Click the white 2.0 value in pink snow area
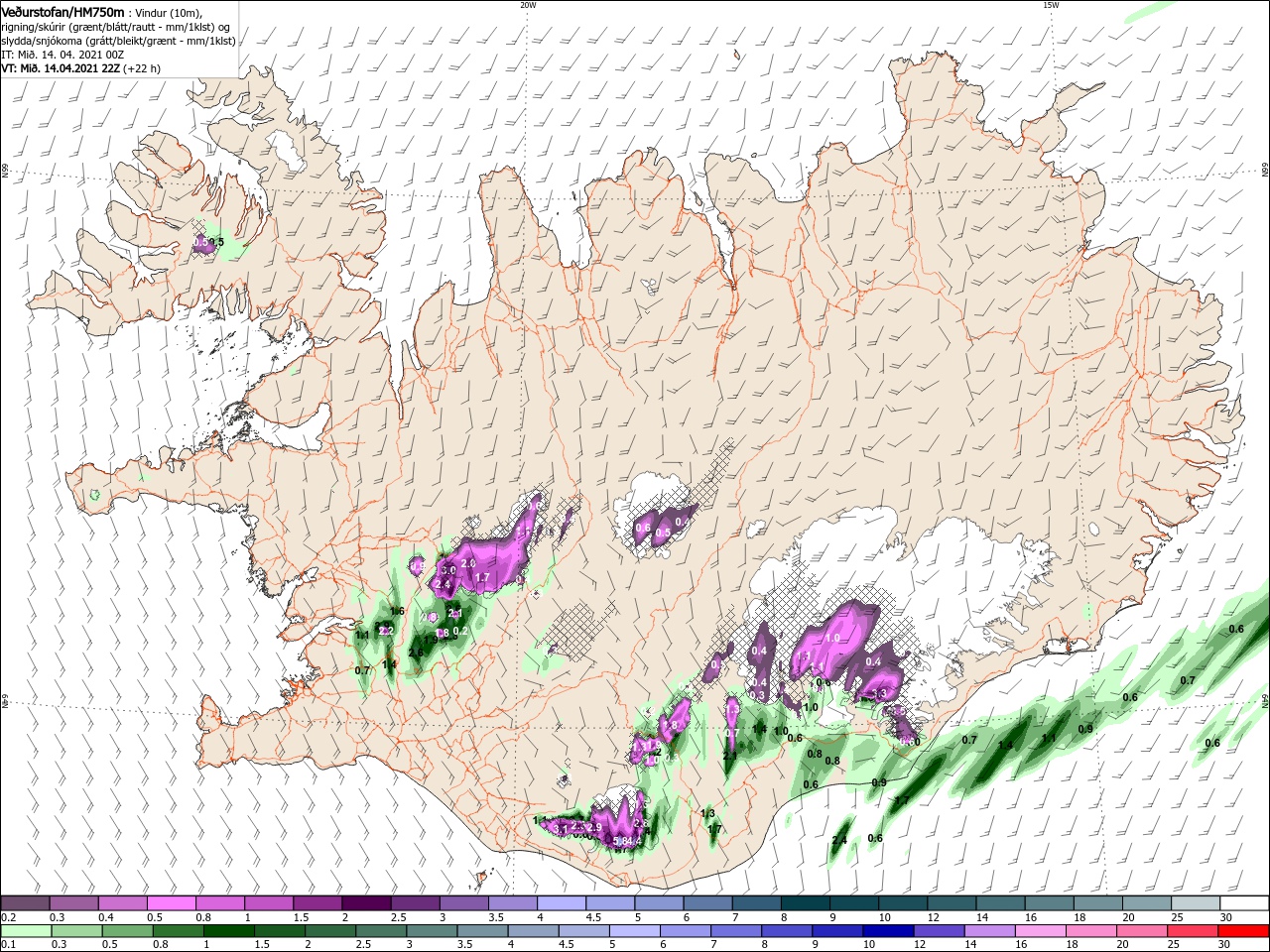The width and height of the screenshot is (1270, 952). pyautogui.click(x=468, y=563)
